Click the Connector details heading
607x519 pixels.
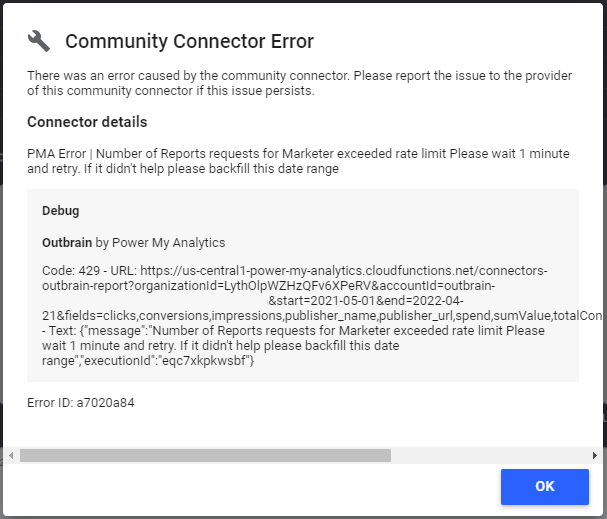[87, 122]
